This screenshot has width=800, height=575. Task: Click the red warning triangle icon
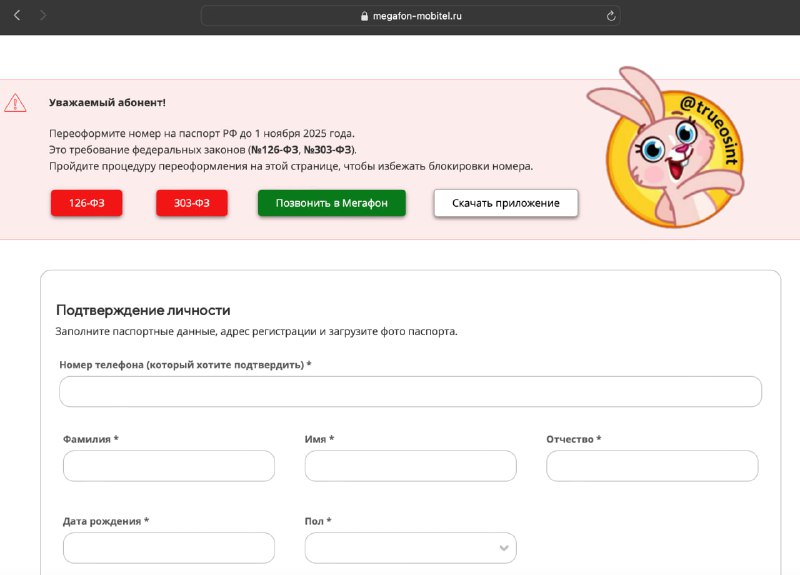click(x=15, y=103)
